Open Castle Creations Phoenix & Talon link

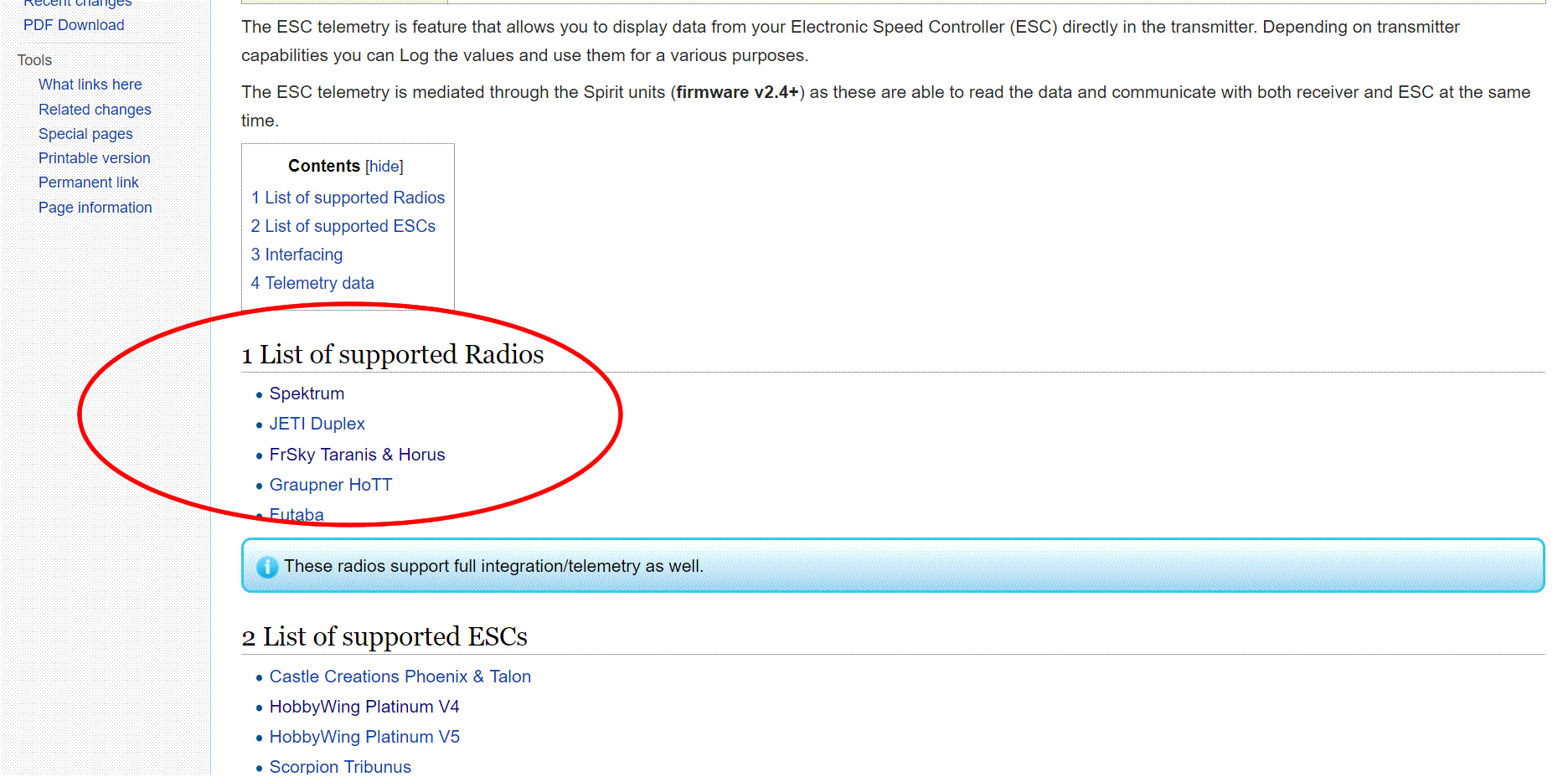(400, 677)
